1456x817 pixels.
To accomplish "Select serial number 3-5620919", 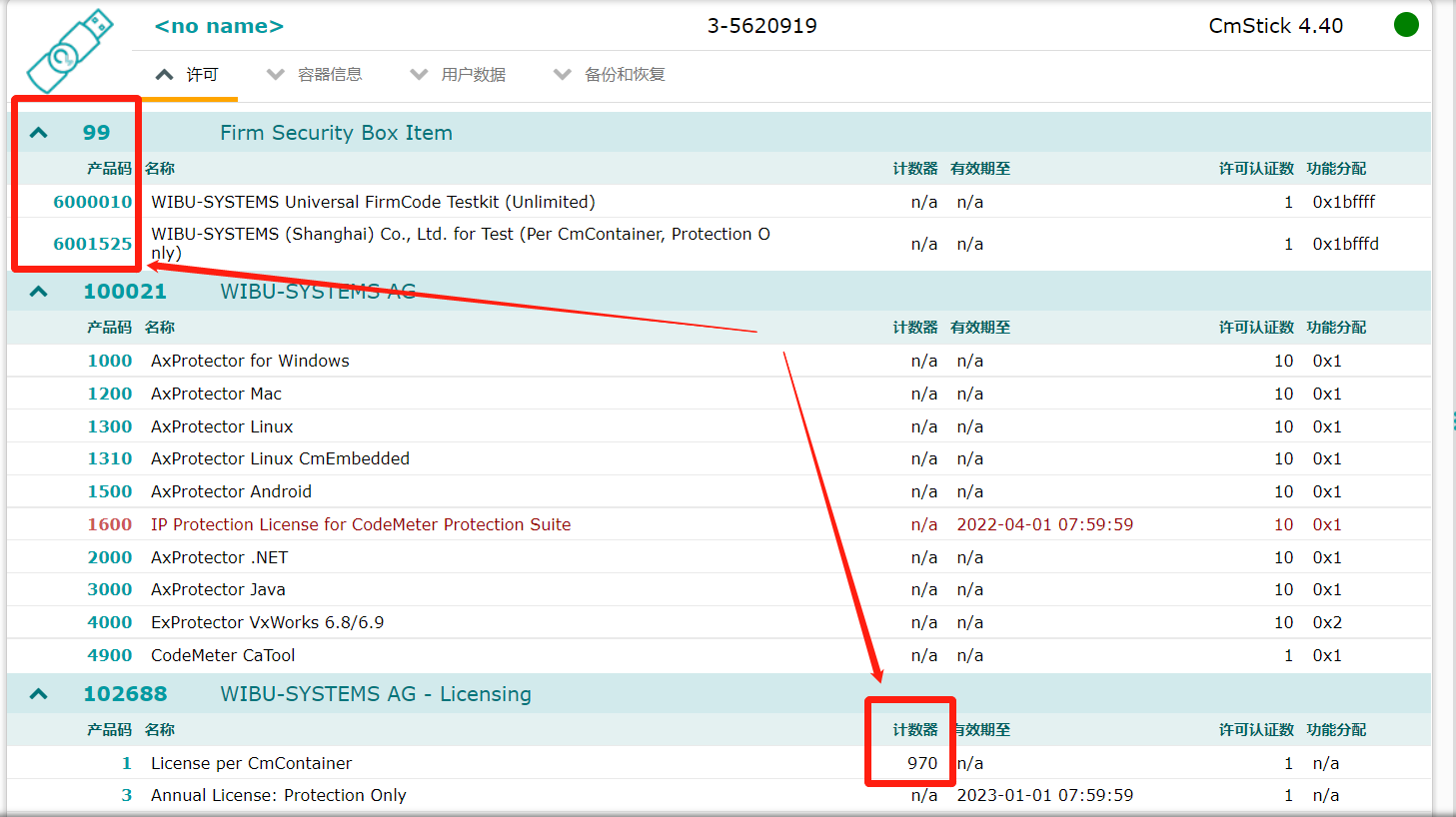I will click(762, 26).
